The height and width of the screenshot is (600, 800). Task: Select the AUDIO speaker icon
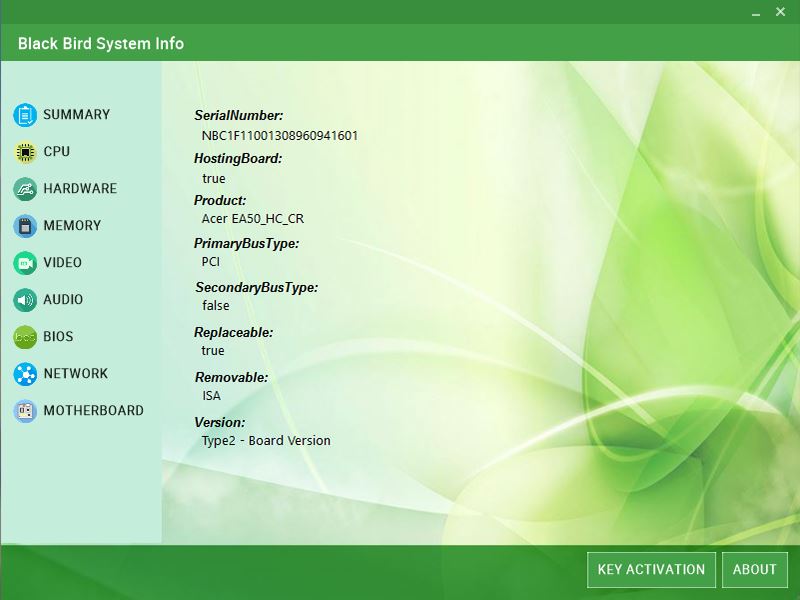pos(26,300)
